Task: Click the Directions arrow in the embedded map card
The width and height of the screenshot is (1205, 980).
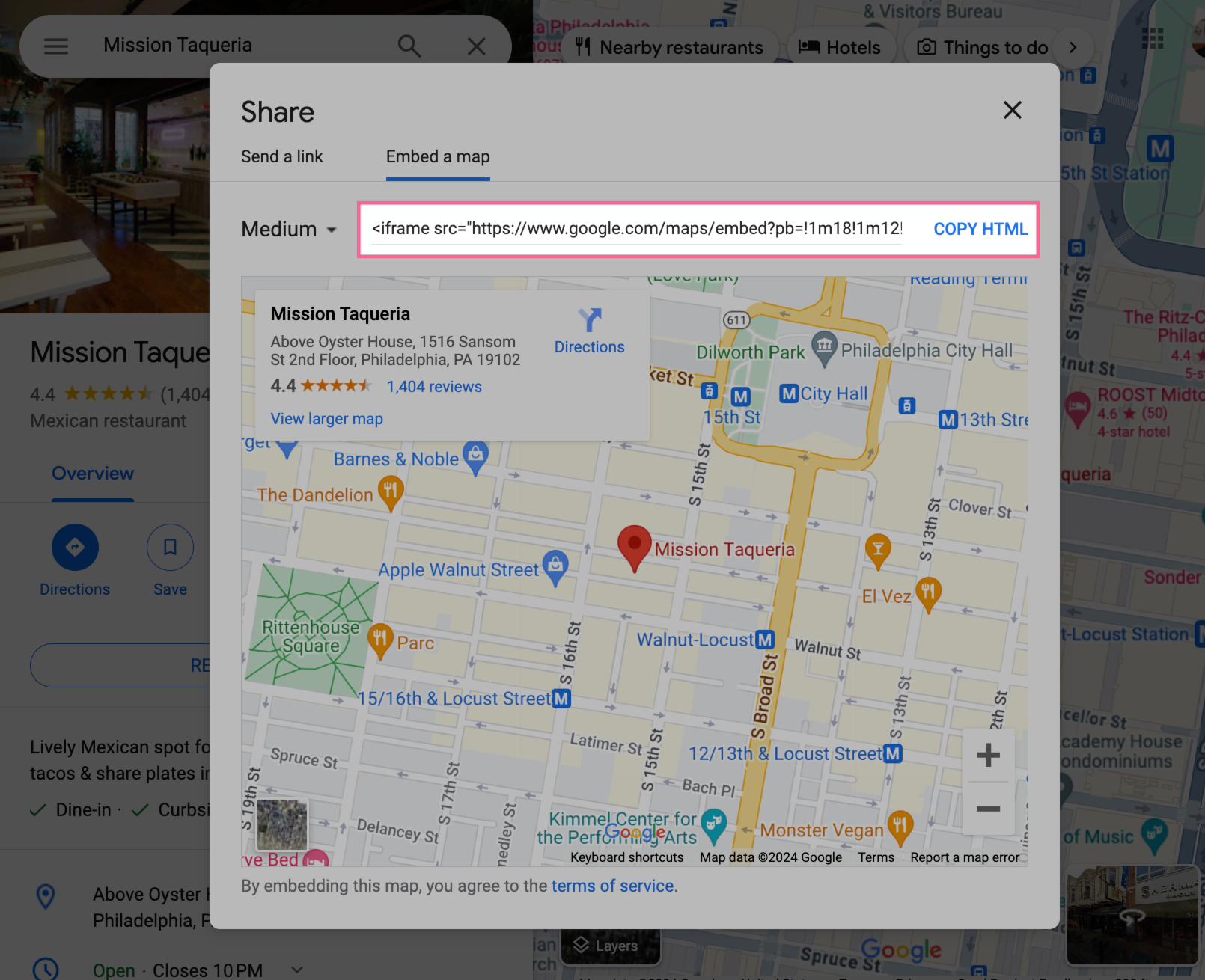Action: click(589, 322)
